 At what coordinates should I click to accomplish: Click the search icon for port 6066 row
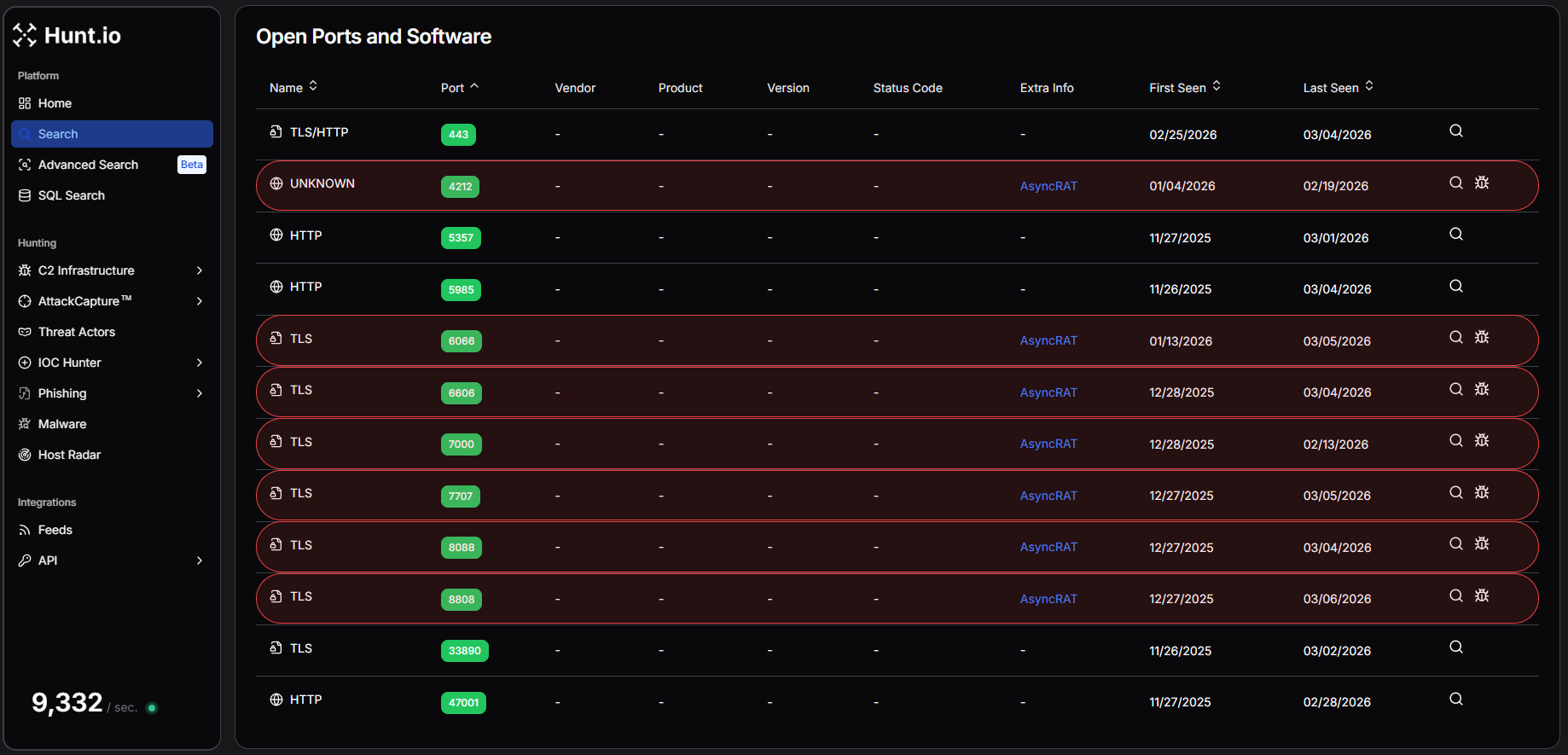click(x=1455, y=338)
